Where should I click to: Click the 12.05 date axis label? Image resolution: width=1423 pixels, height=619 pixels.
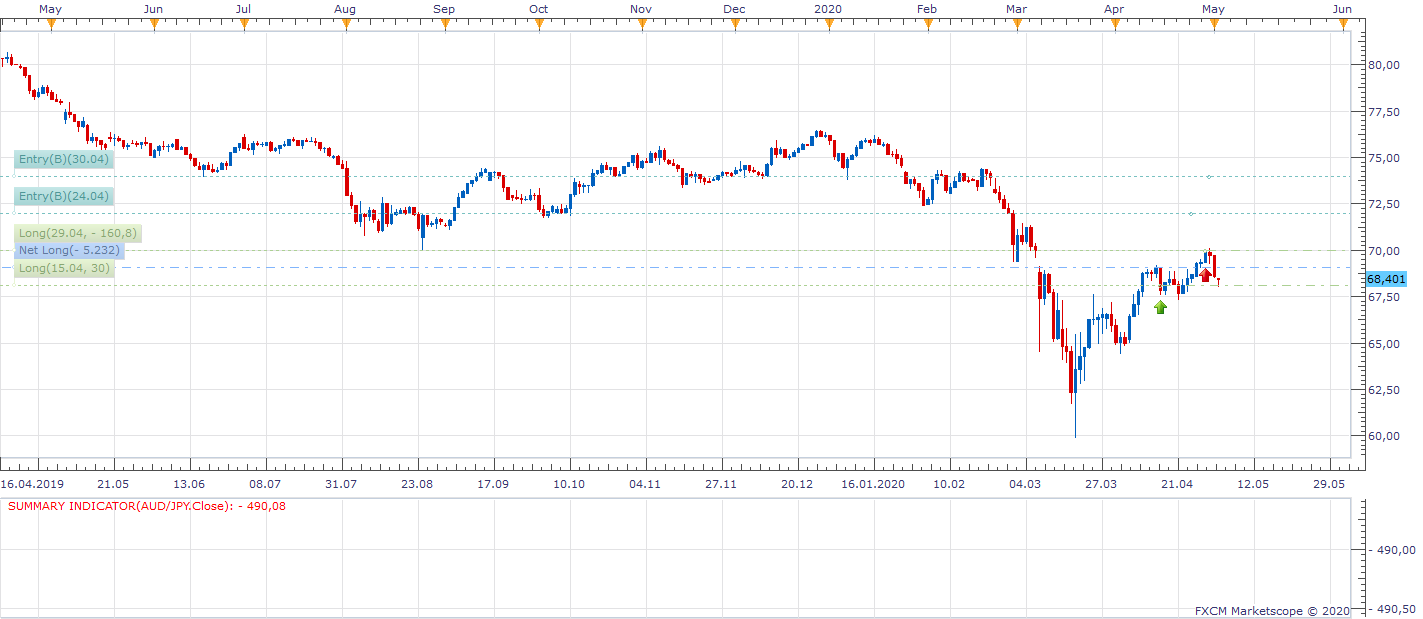[1253, 484]
